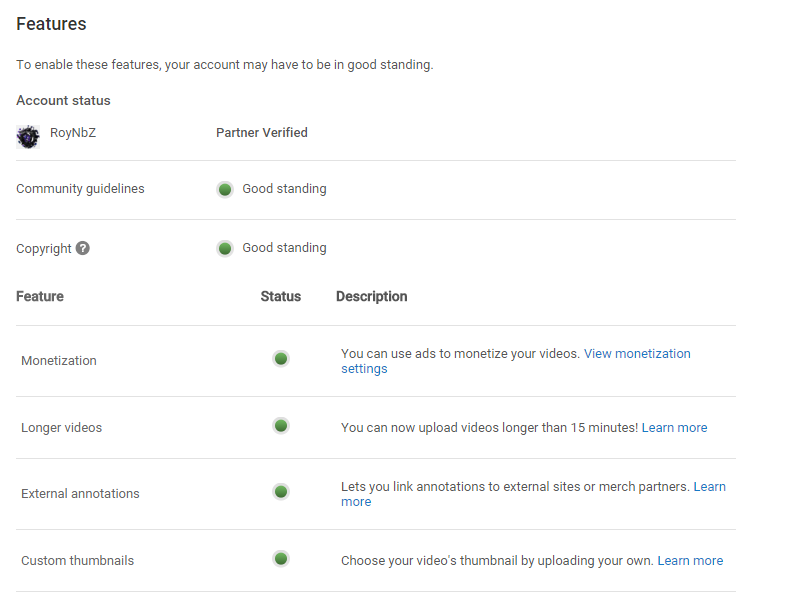Viewport: 803px width, 602px height.
Task: Click the Community guidelines green status dot
Action: coord(225,189)
